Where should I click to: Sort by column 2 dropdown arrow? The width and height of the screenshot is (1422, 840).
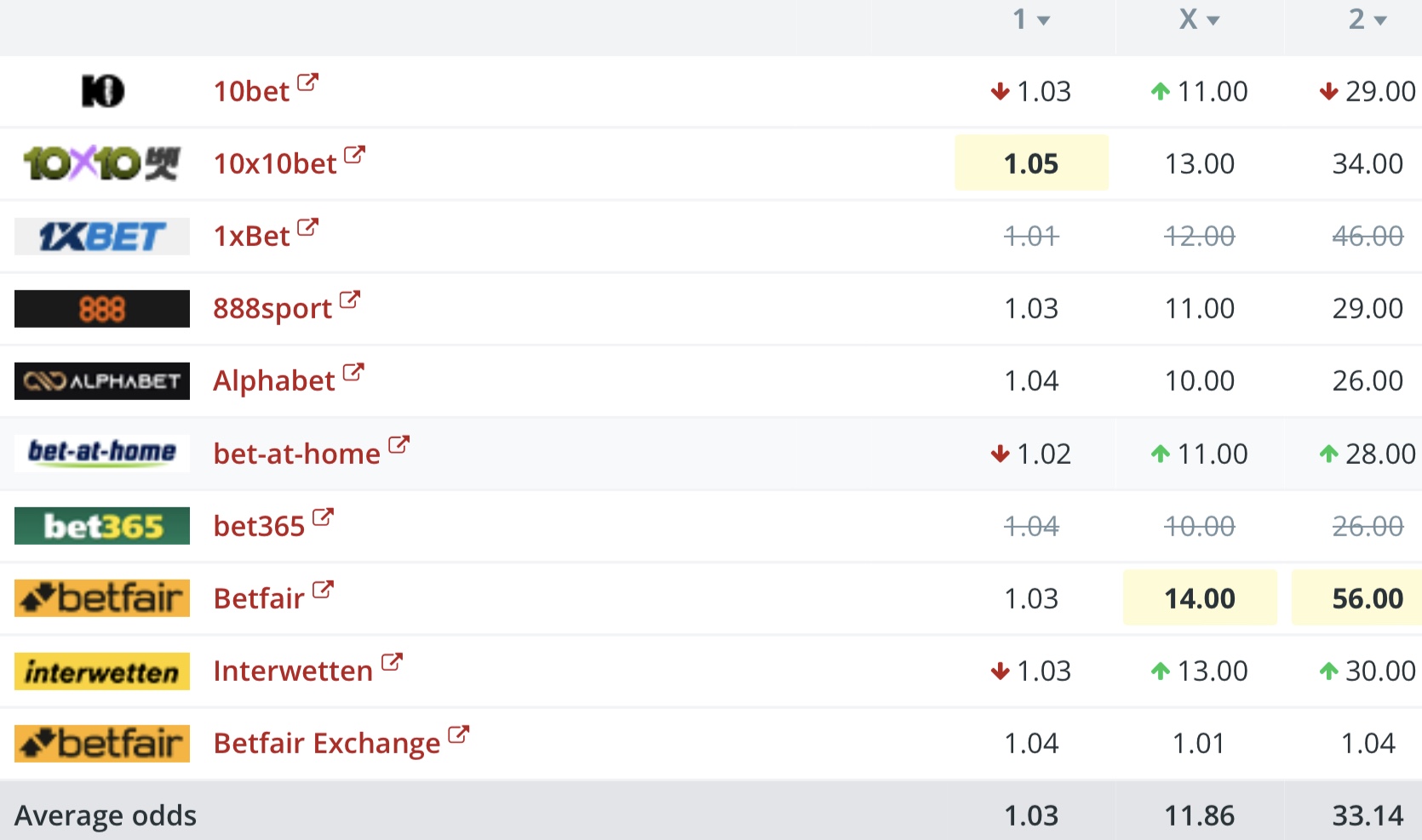pos(1380,20)
